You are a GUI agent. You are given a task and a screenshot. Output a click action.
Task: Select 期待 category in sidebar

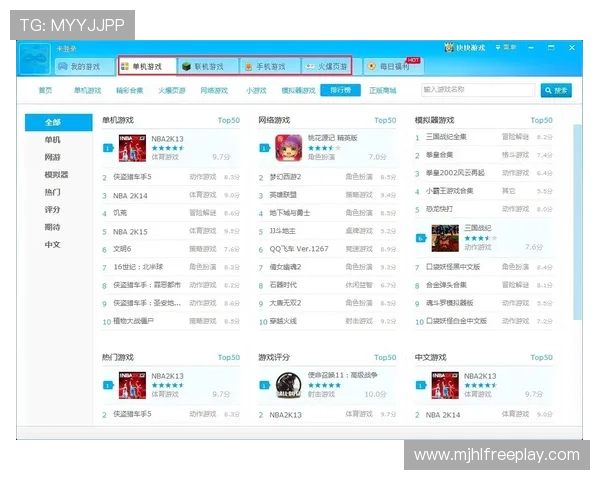pos(52,227)
